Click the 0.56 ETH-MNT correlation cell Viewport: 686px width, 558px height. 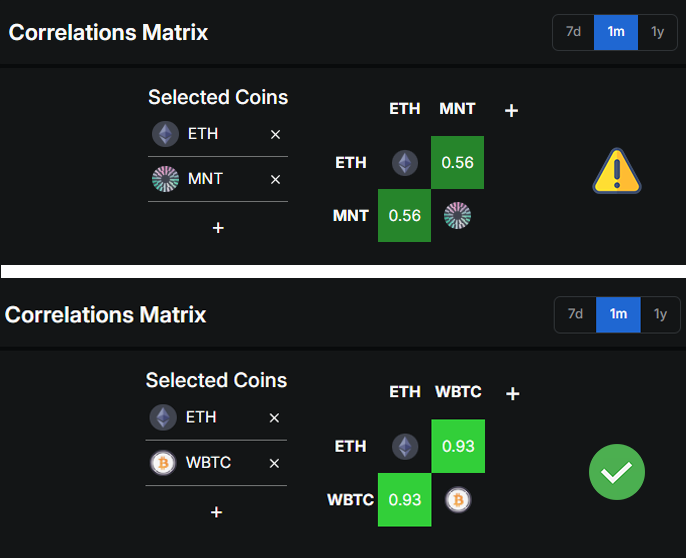(457, 162)
